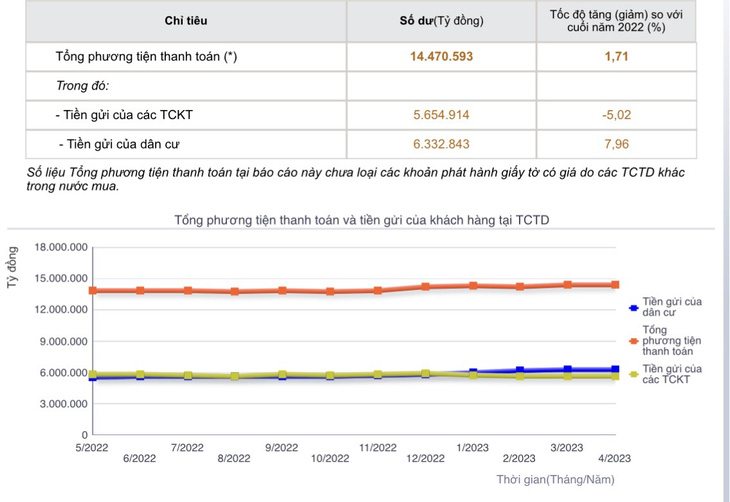Select the 14.470.593 balance cell
Screen dimensions: 730x502
441,57
